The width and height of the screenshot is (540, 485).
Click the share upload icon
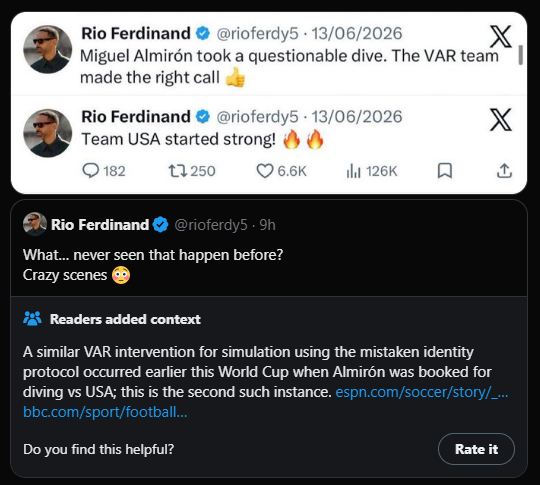pos(504,171)
